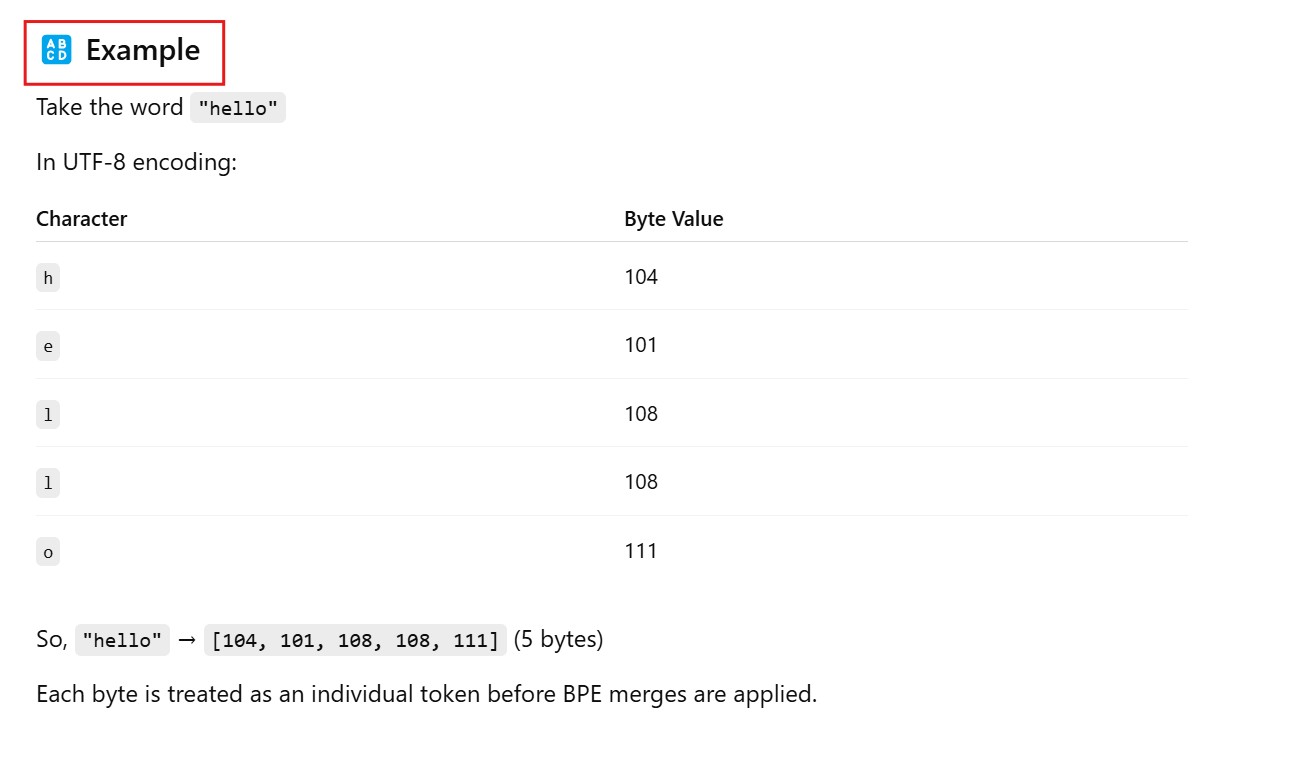Click the [104, 101, 108, 108, 111] byte array
The width and height of the screenshot is (1302, 771).
[x=355, y=641]
